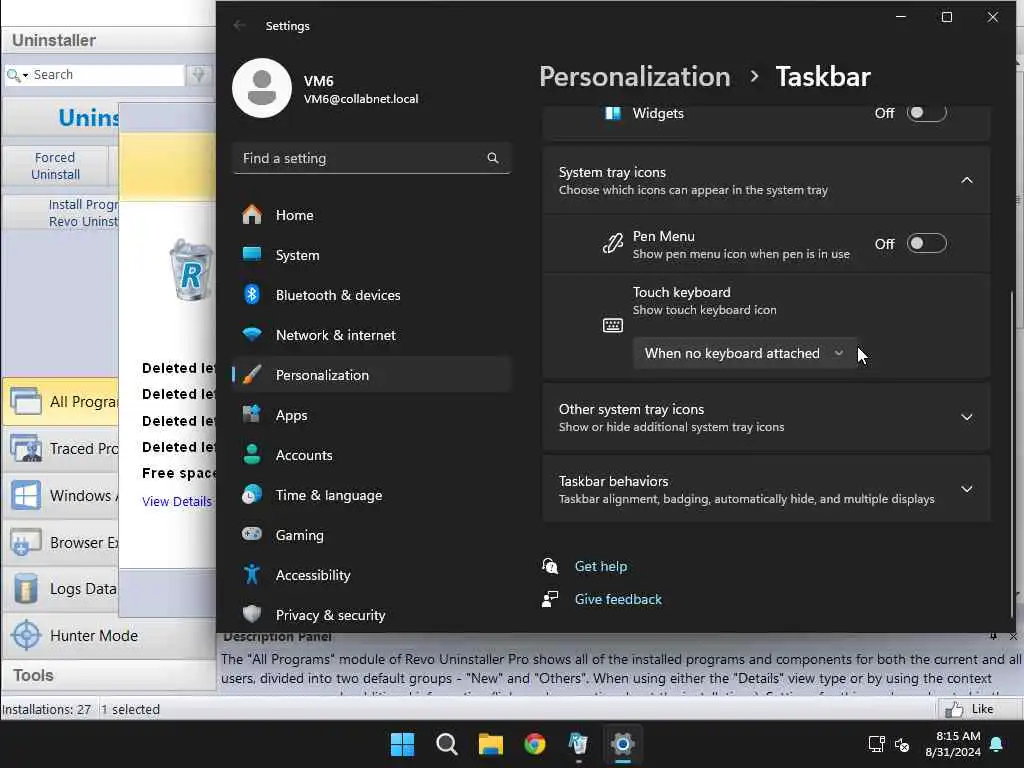Click Forced Uninstall in Revo Uninstaller
Viewport: 1024px width, 768px height.
(56, 166)
